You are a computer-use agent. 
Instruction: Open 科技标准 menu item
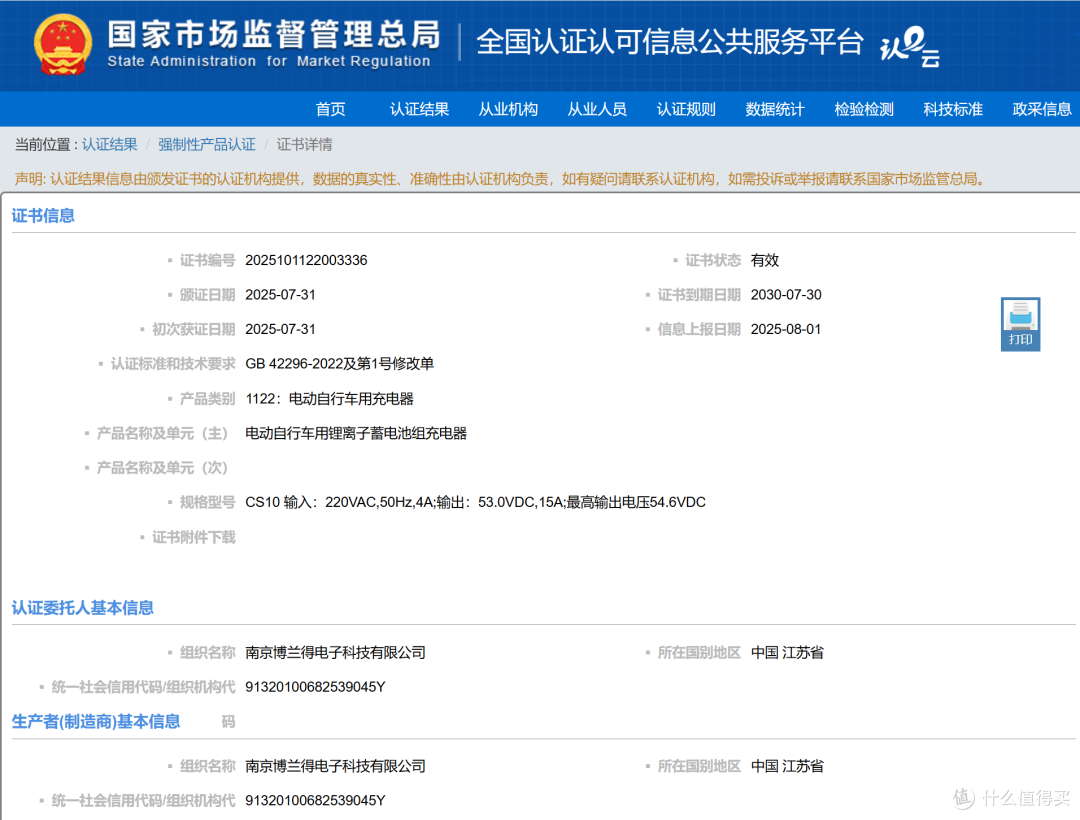pos(953,109)
